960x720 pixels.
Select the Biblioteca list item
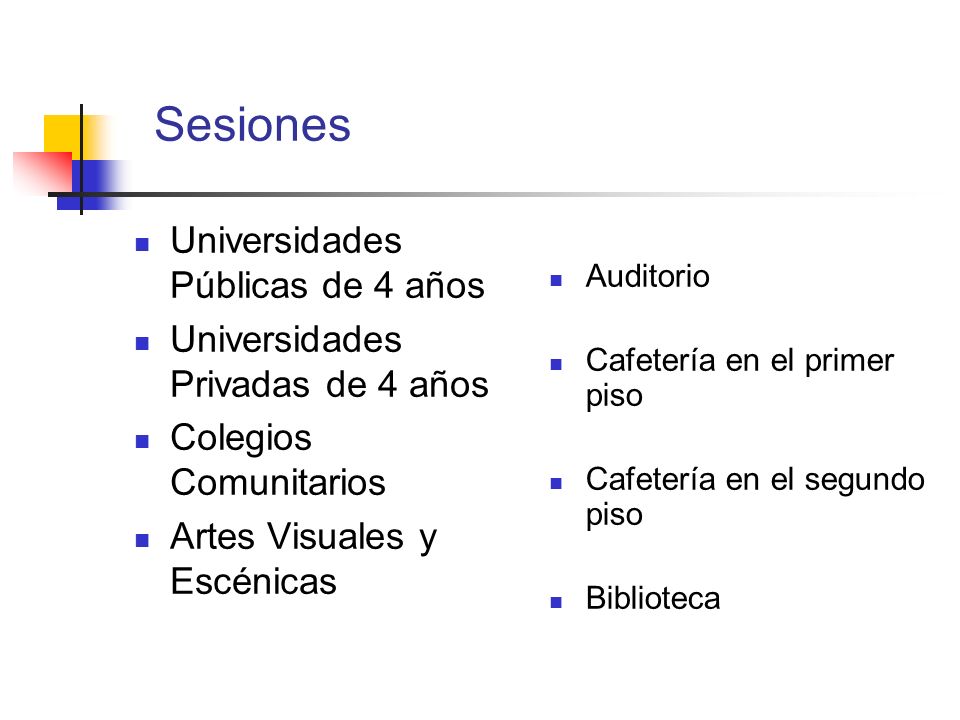click(x=653, y=598)
